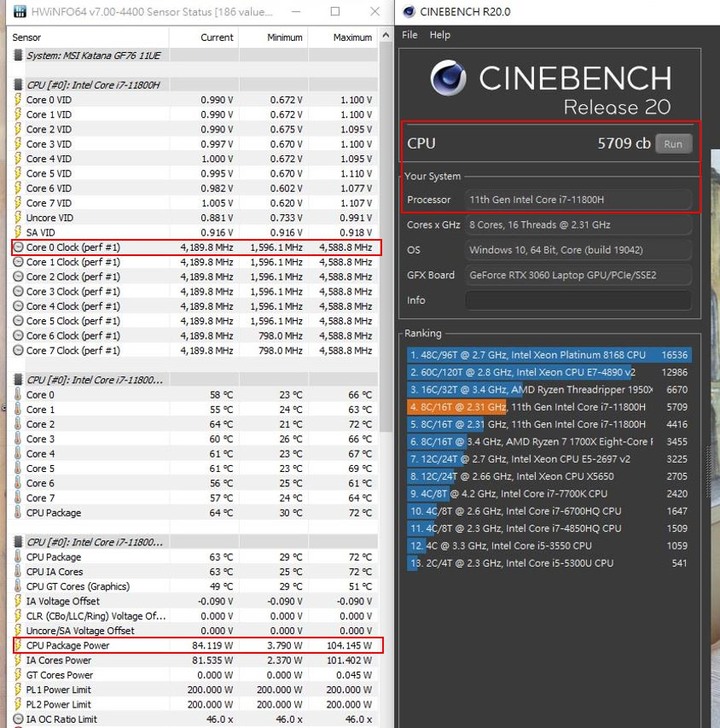Open the File menu in Cinebench

409,35
